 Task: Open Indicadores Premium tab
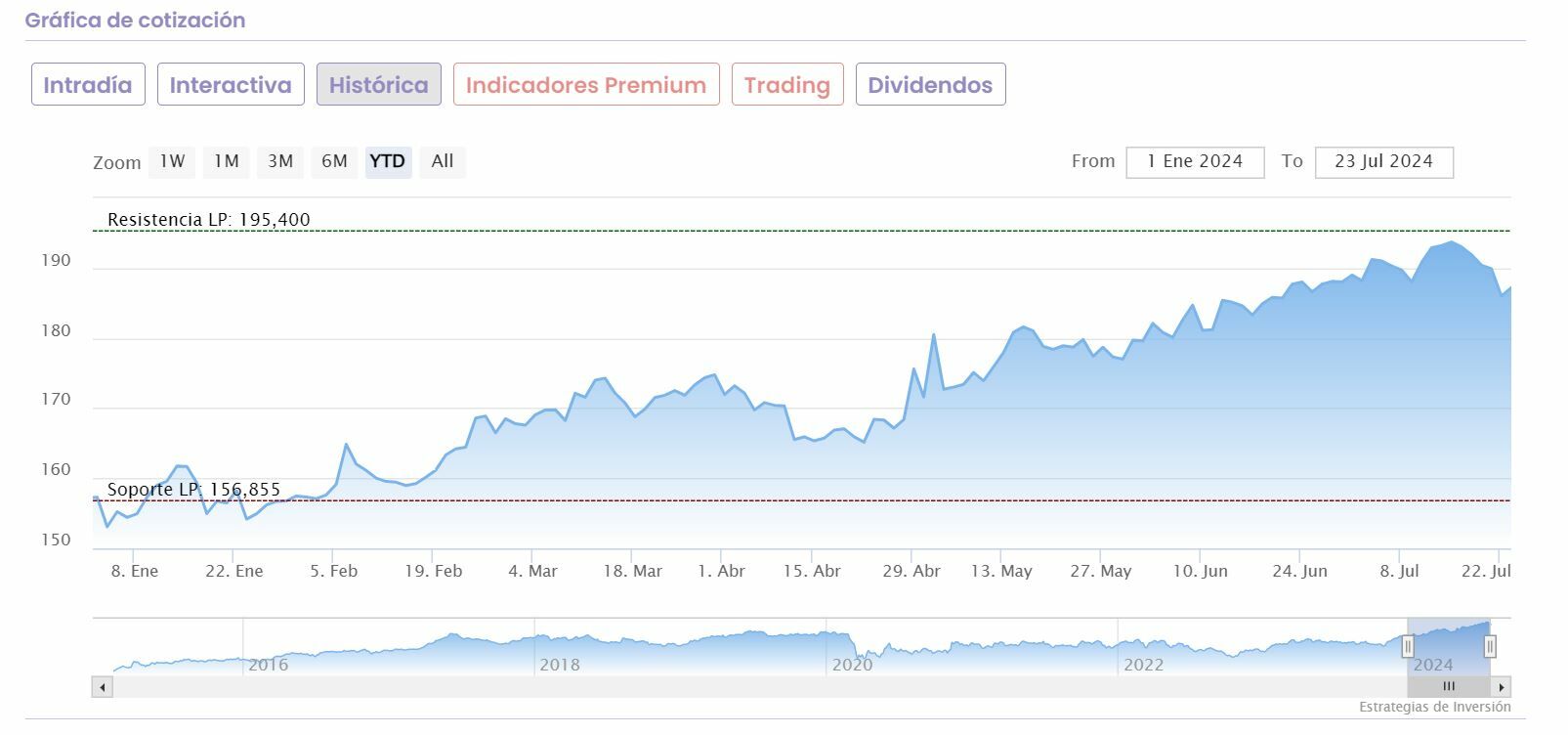[x=586, y=85]
